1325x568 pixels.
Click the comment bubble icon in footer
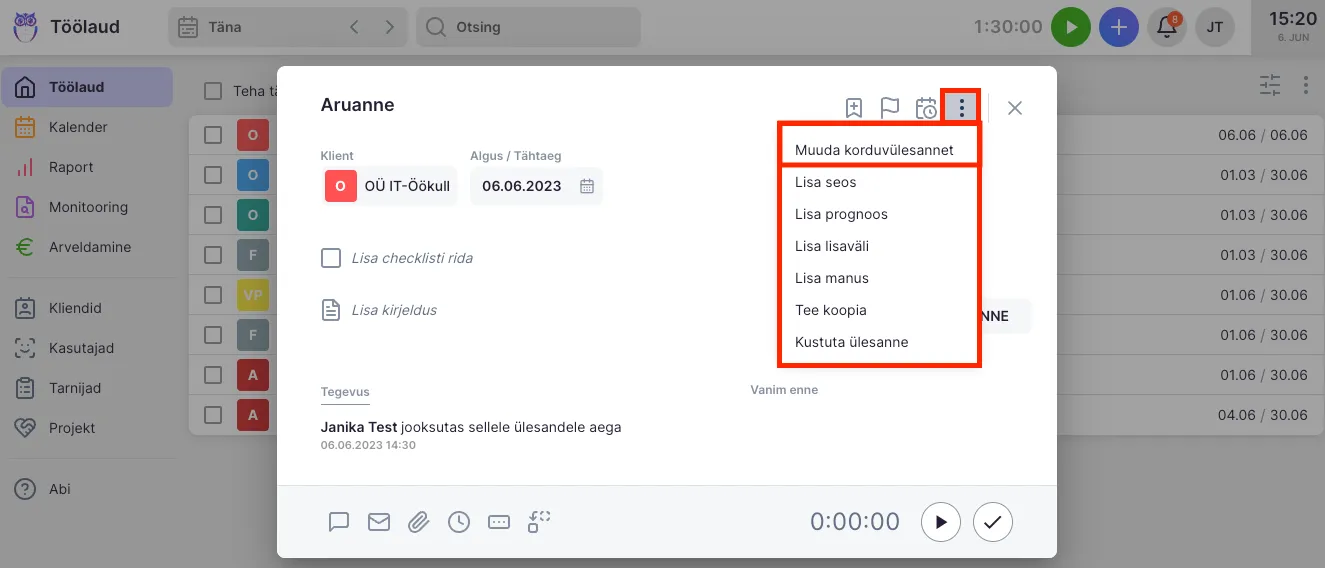point(339,521)
